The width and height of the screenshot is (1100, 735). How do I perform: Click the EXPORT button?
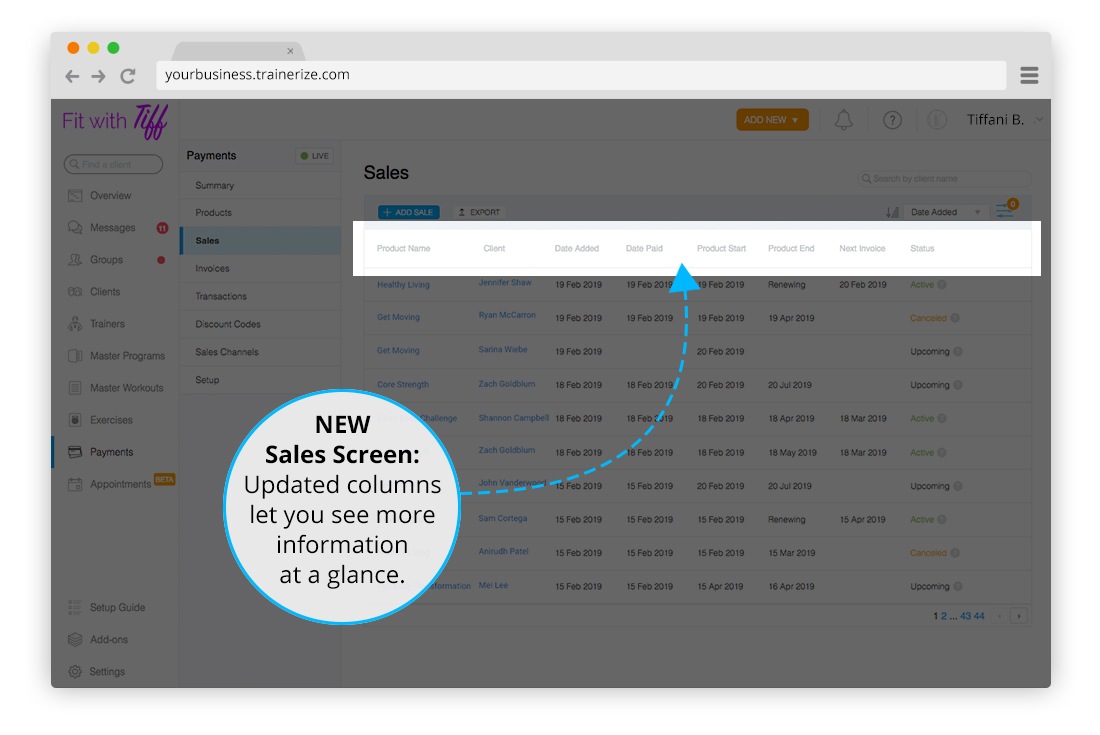479,213
